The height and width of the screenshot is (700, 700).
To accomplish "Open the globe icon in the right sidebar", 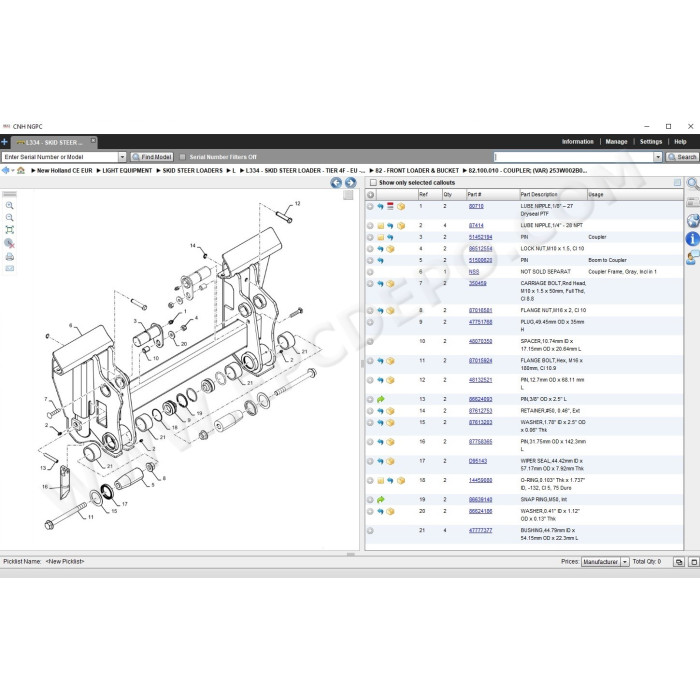I will coord(693,220).
